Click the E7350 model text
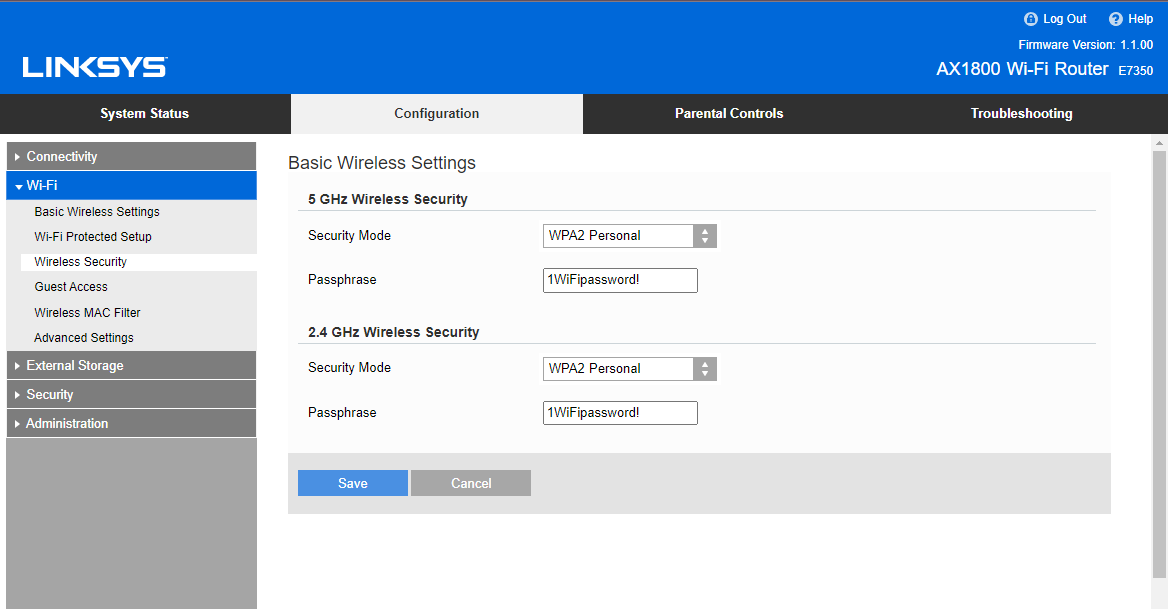 tap(1135, 71)
